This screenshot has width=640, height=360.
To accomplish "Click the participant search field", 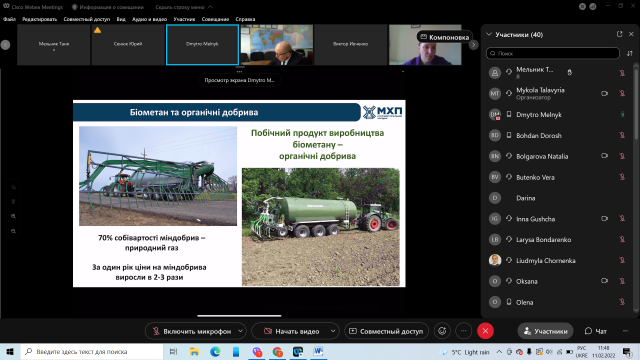I will (553, 53).
